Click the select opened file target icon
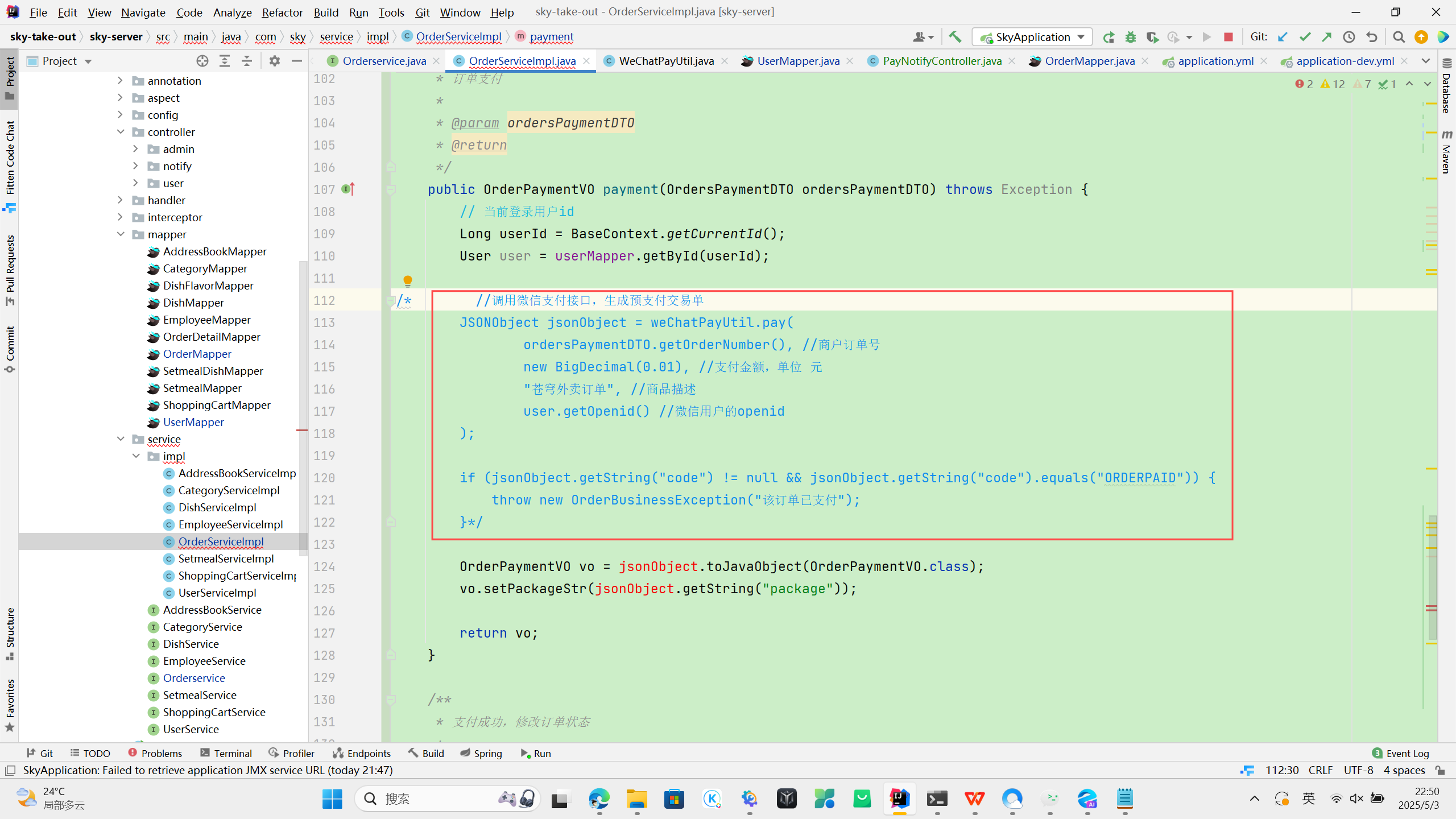The image size is (1456, 819). (202, 61)
